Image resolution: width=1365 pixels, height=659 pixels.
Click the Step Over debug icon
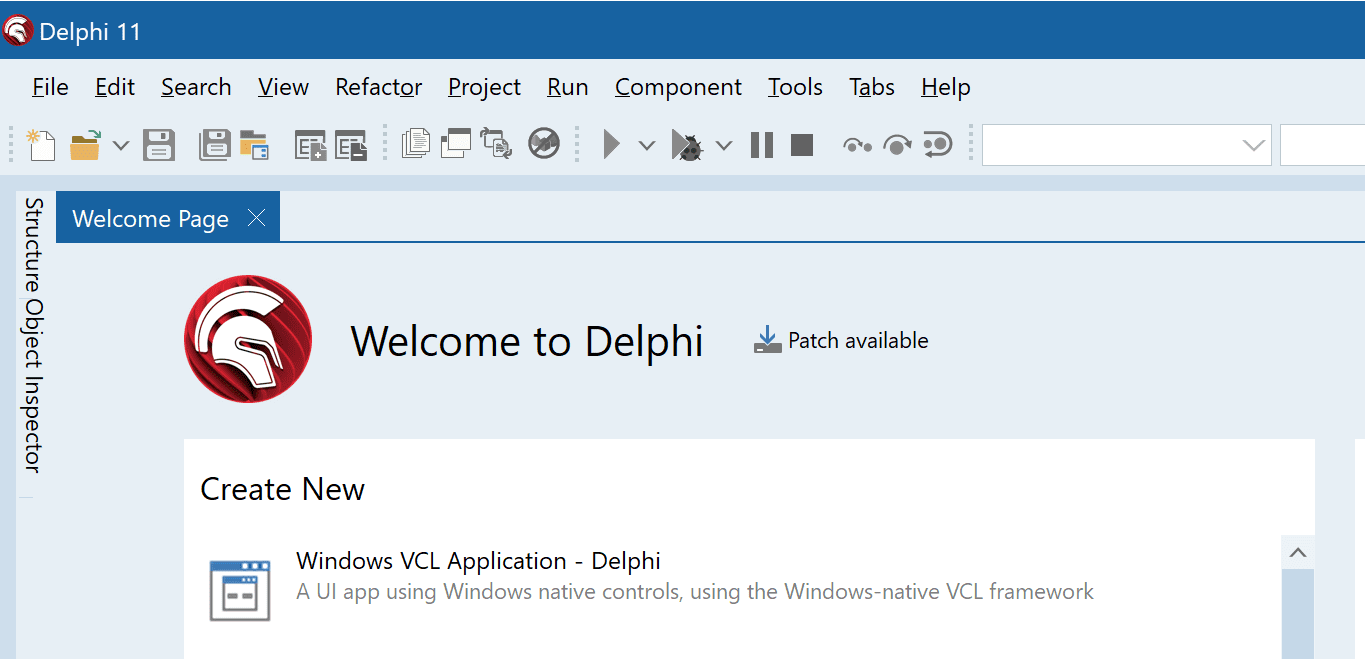(897, 146)
